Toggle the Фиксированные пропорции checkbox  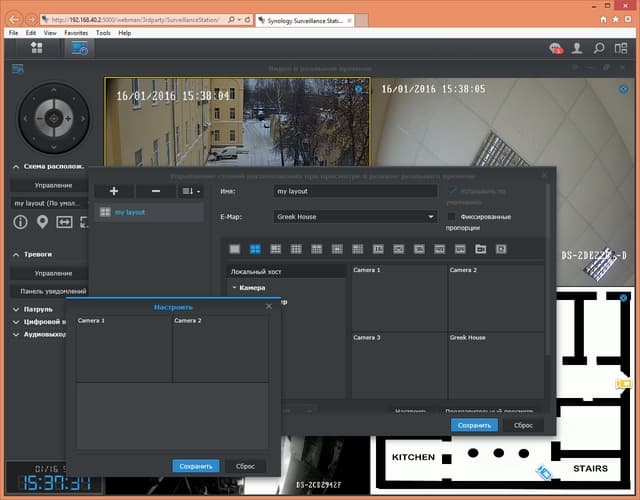click(453, 215)
